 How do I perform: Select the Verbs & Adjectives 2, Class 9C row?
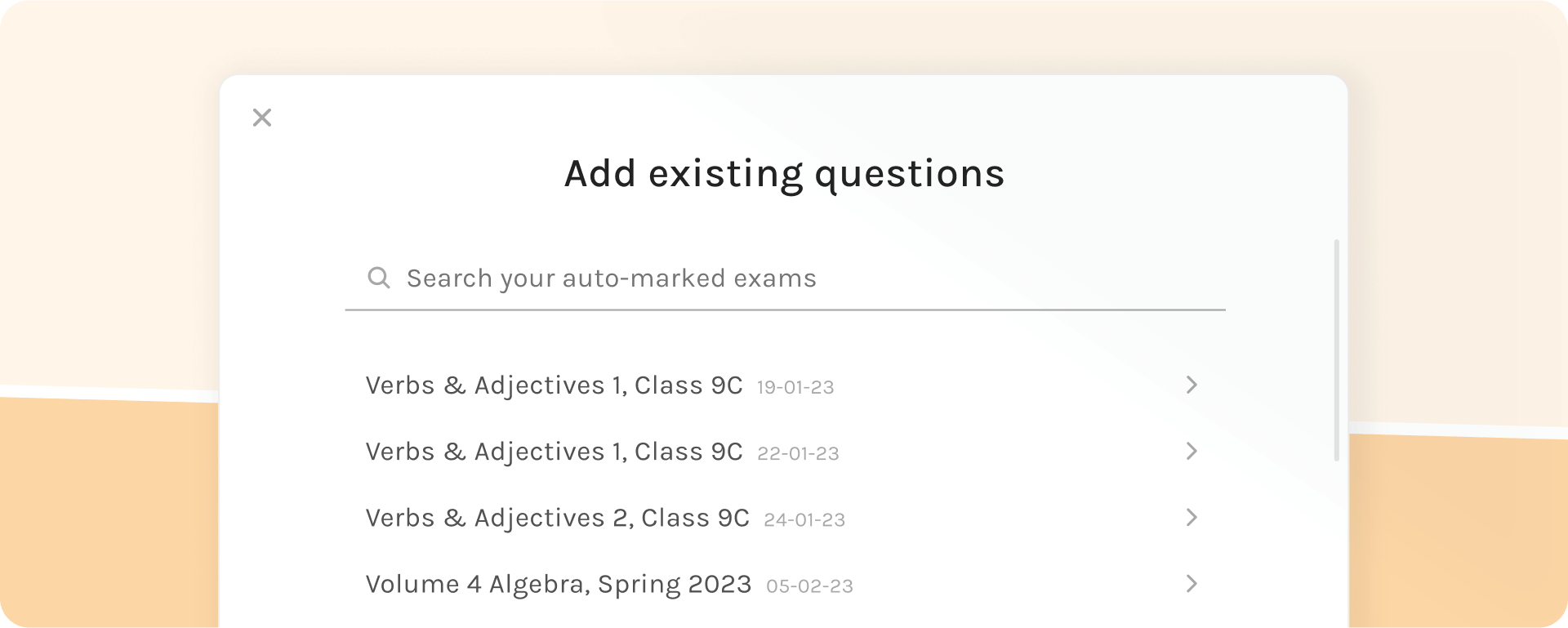pos(559,517)
